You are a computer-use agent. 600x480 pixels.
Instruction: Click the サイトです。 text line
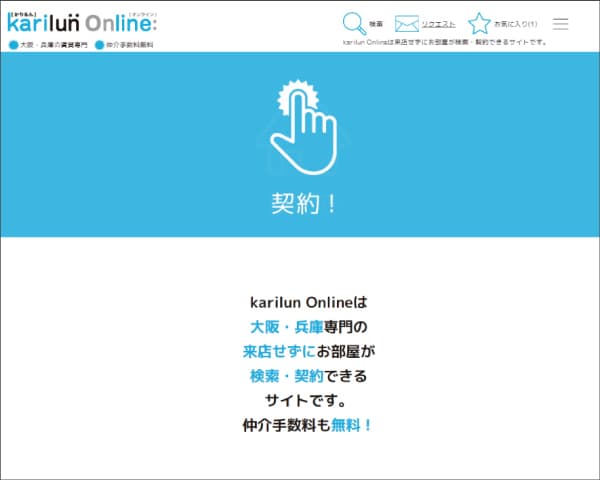pos(306,400)
